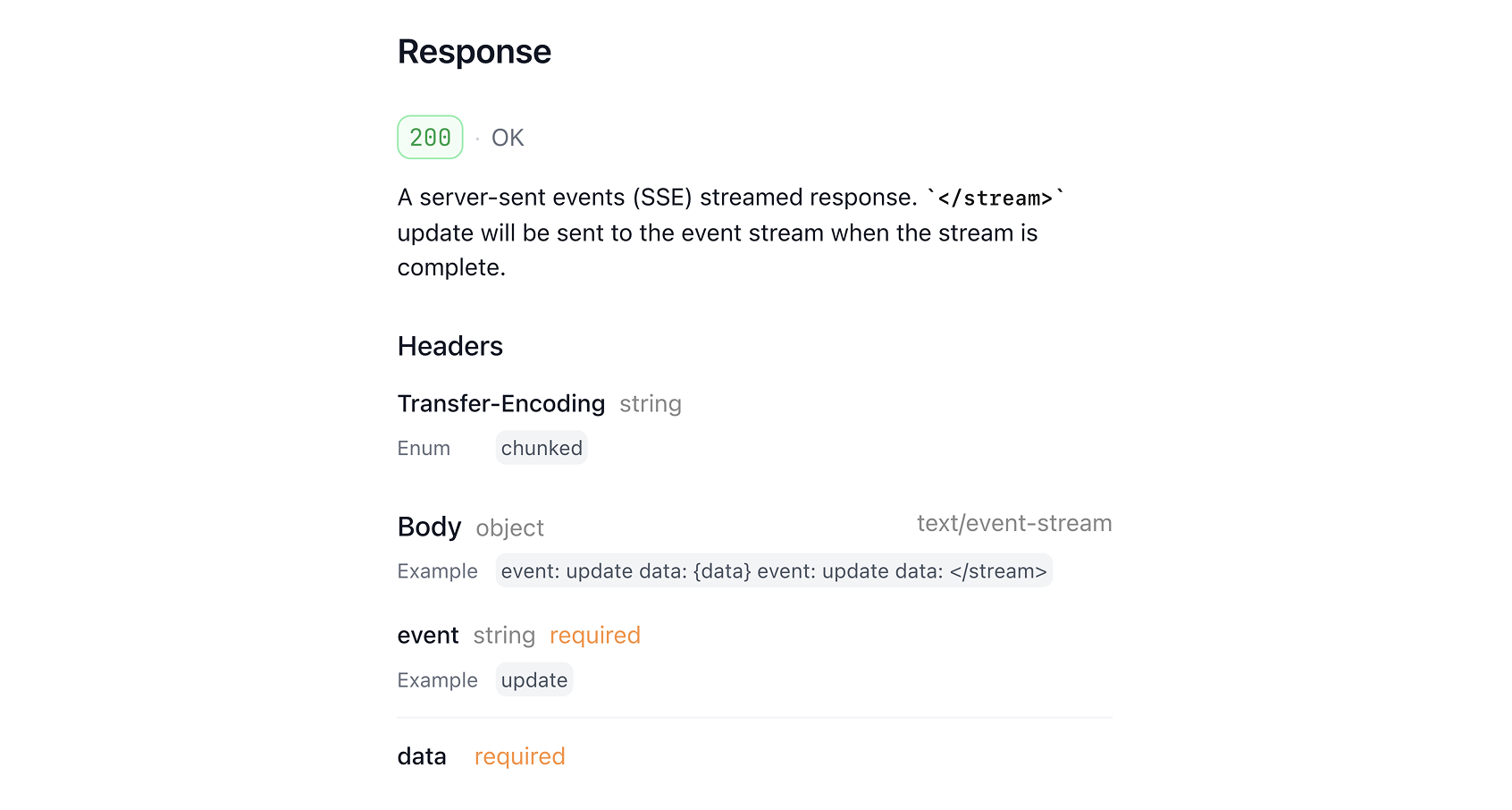The height and width of the screenshot is (810, 1512).
Task: Click the green 200 status badge
Action: [430, 137]
